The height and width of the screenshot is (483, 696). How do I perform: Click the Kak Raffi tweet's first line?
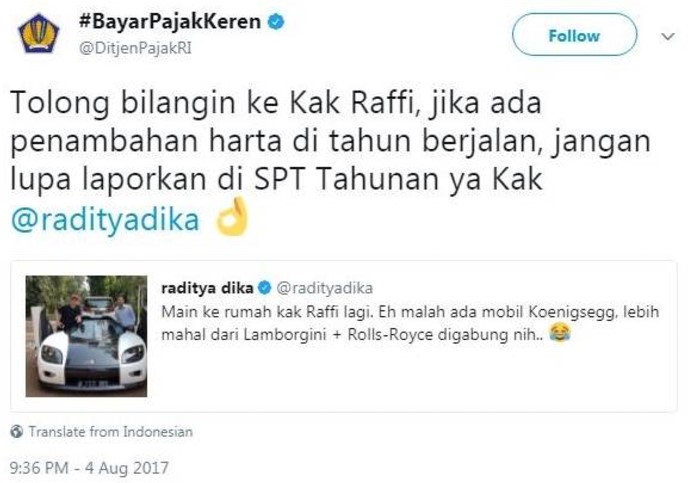coord(276,103)
